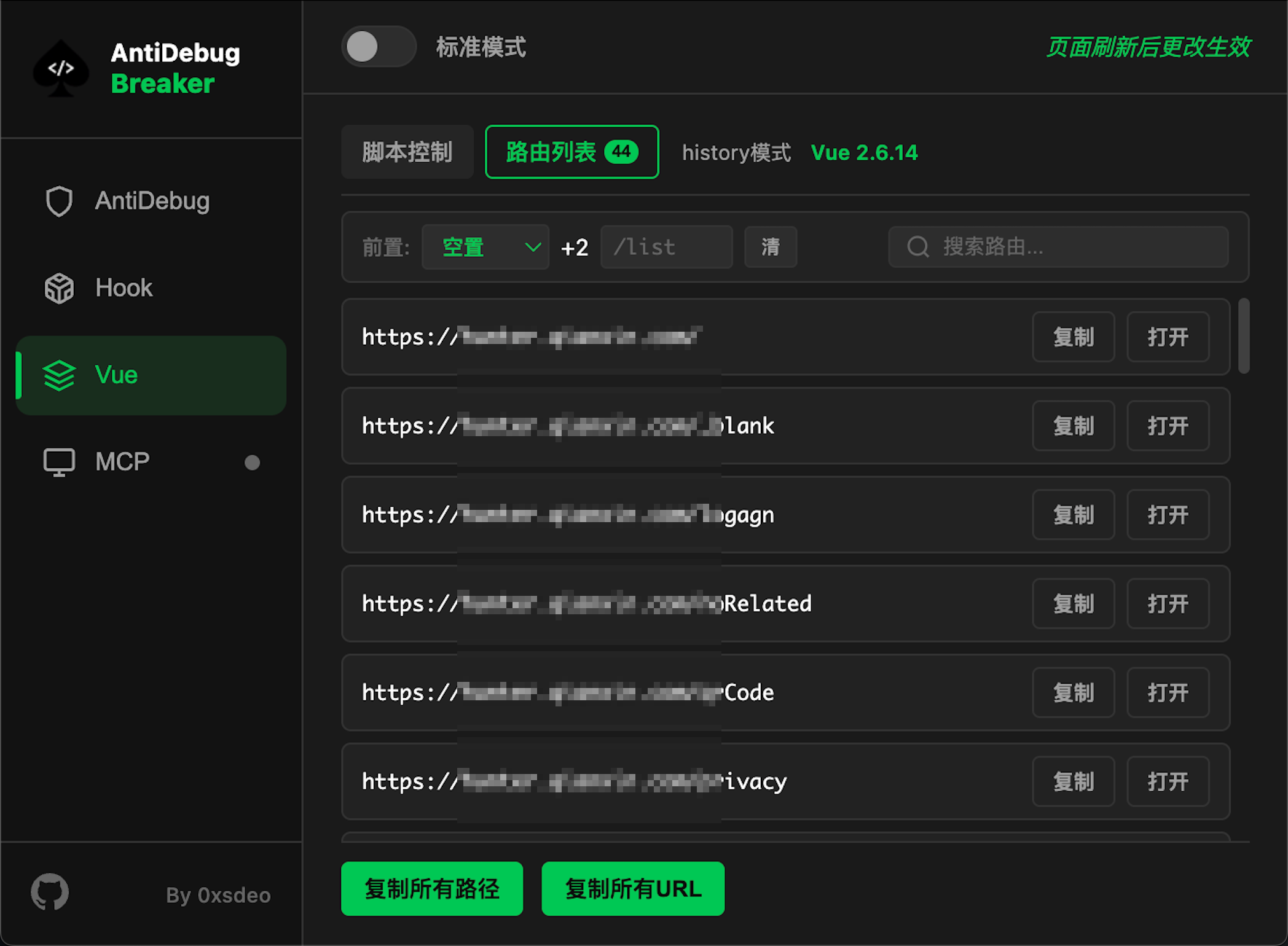Switch to the 脚本控制 tab
Viewport: 1288px width, 946px height.
pyautogui.click(x=407, y=152)
